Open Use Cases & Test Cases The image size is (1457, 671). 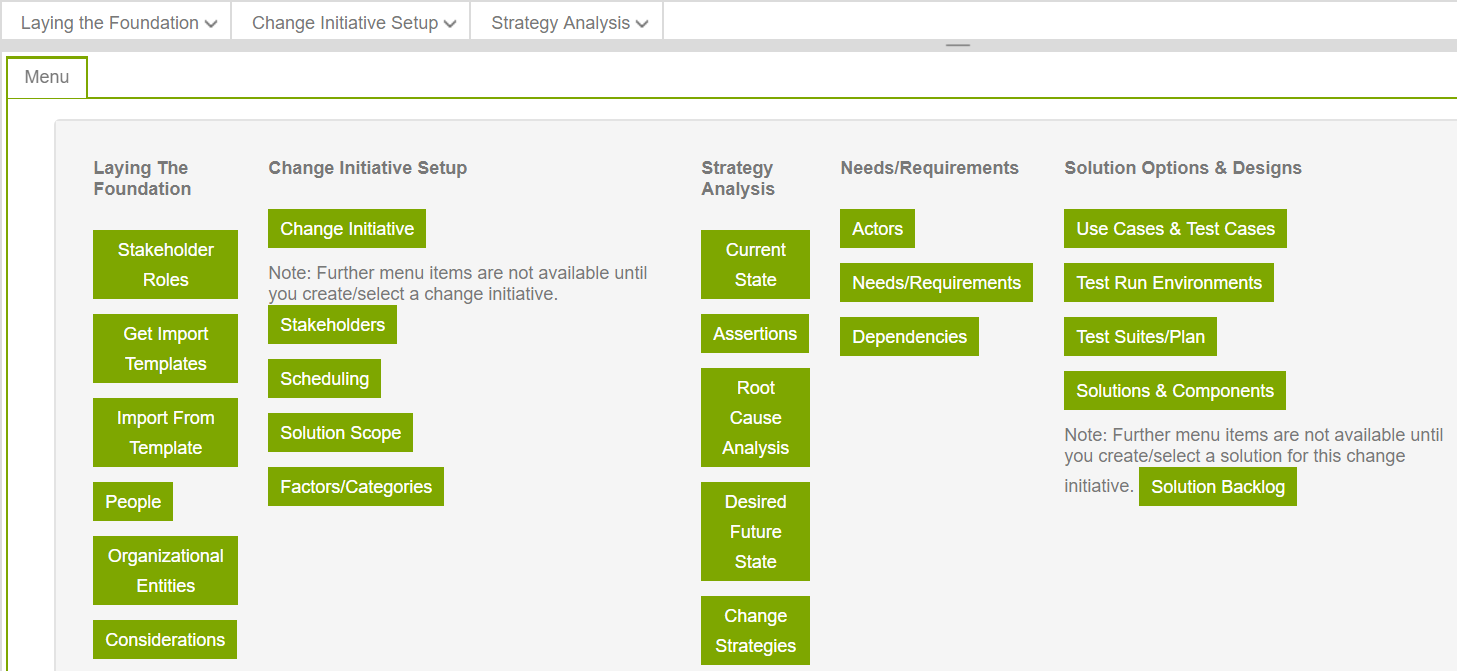pos(1175,229)
